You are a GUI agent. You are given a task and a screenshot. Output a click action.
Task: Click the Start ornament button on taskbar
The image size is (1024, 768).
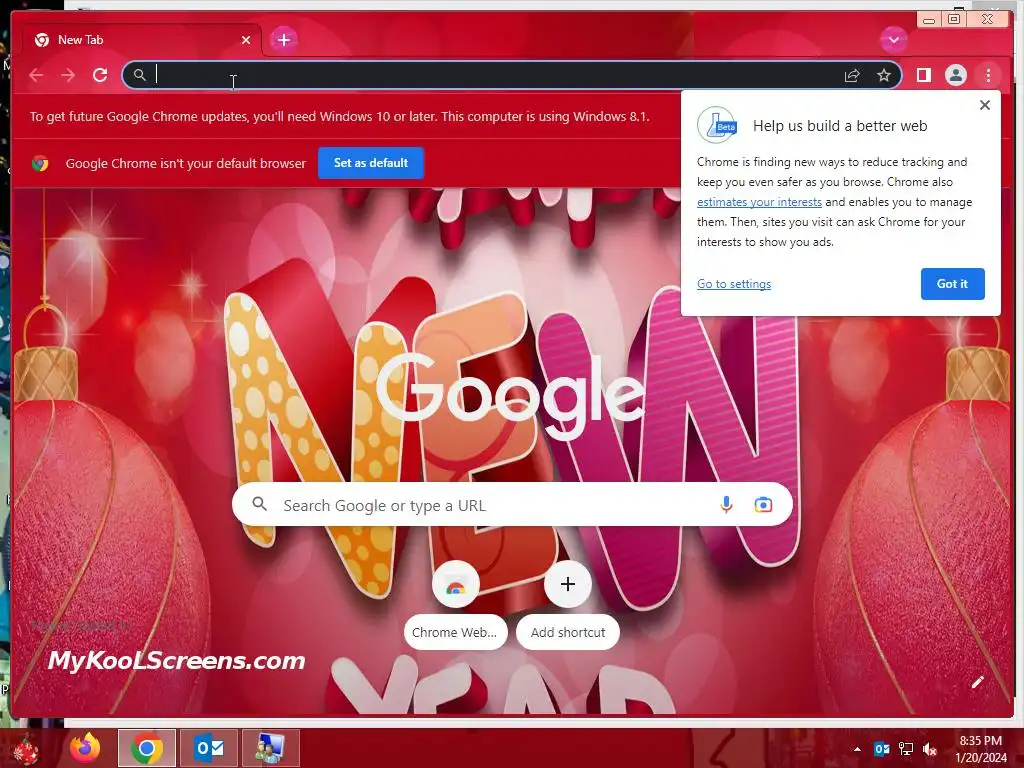(25, 749)
